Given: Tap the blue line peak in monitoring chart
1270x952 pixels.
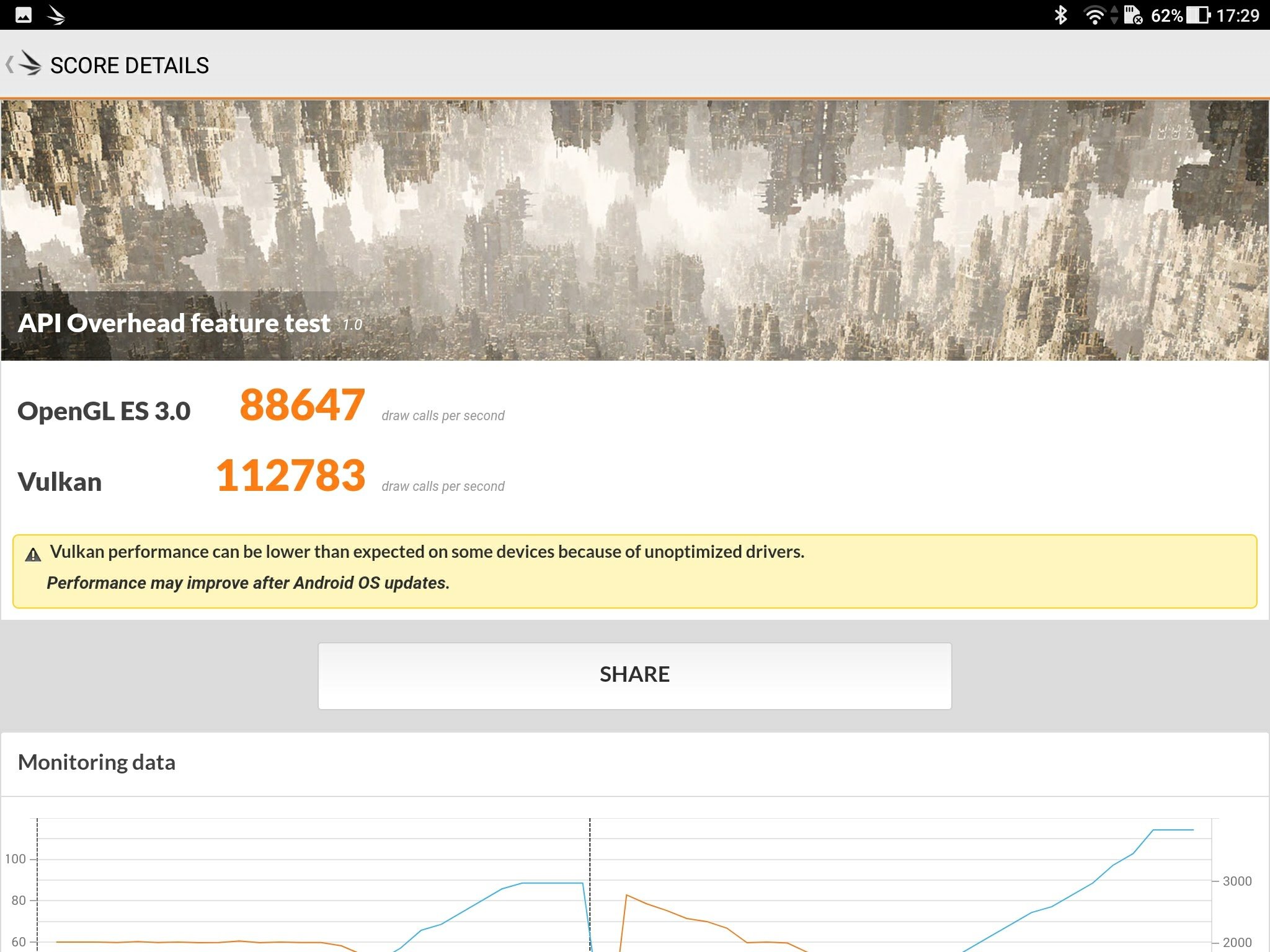Looking at the screenshot, I should (1173, 830).
